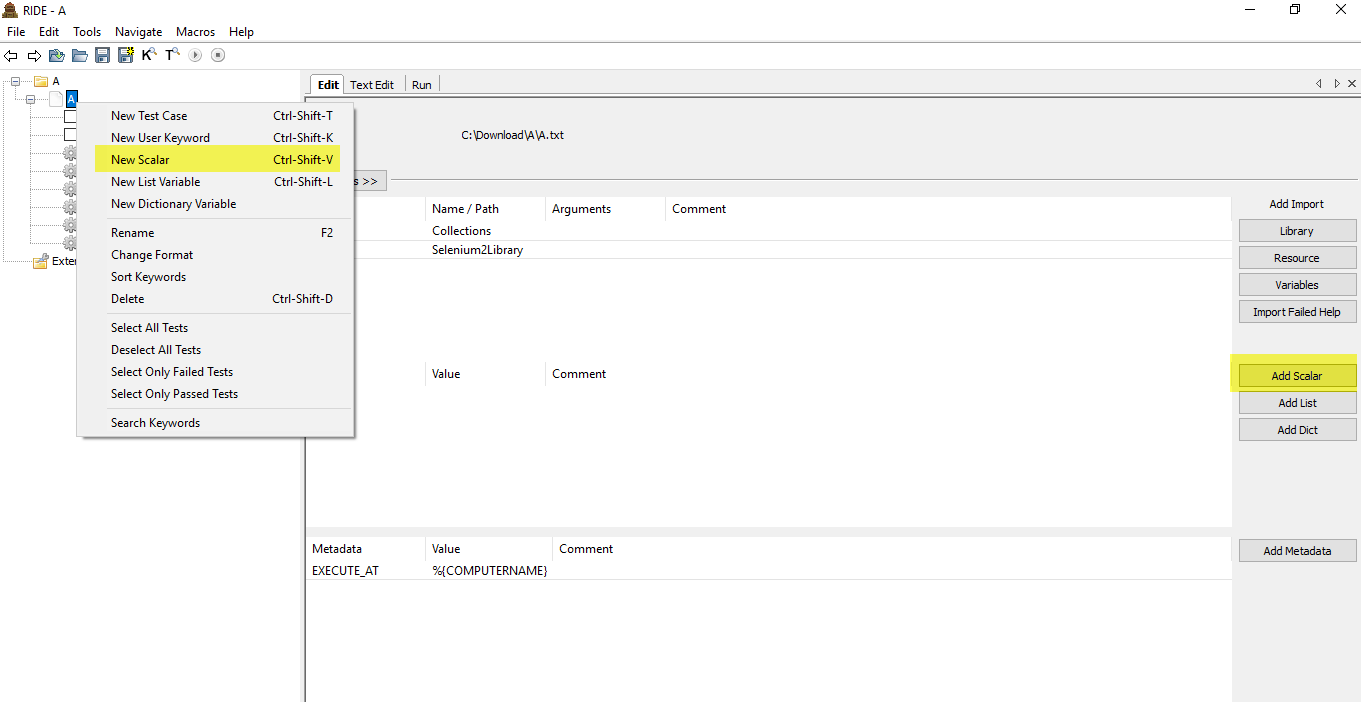Image resolution: width=1361 pixels, height=702 pixels.
Task: Click the Go Back navigation arrow icon
Action: (x=11, y=55)
